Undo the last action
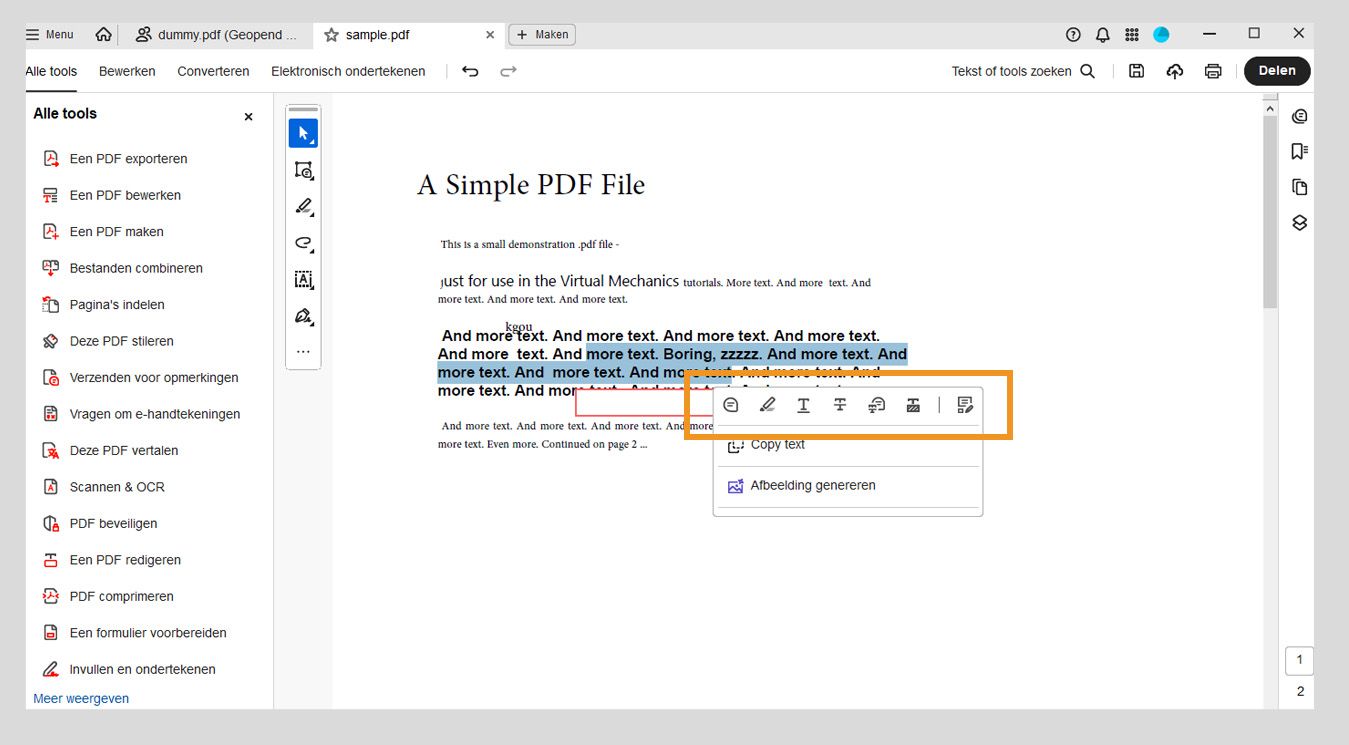1349x745 pixels. click(x=470, y=71)
